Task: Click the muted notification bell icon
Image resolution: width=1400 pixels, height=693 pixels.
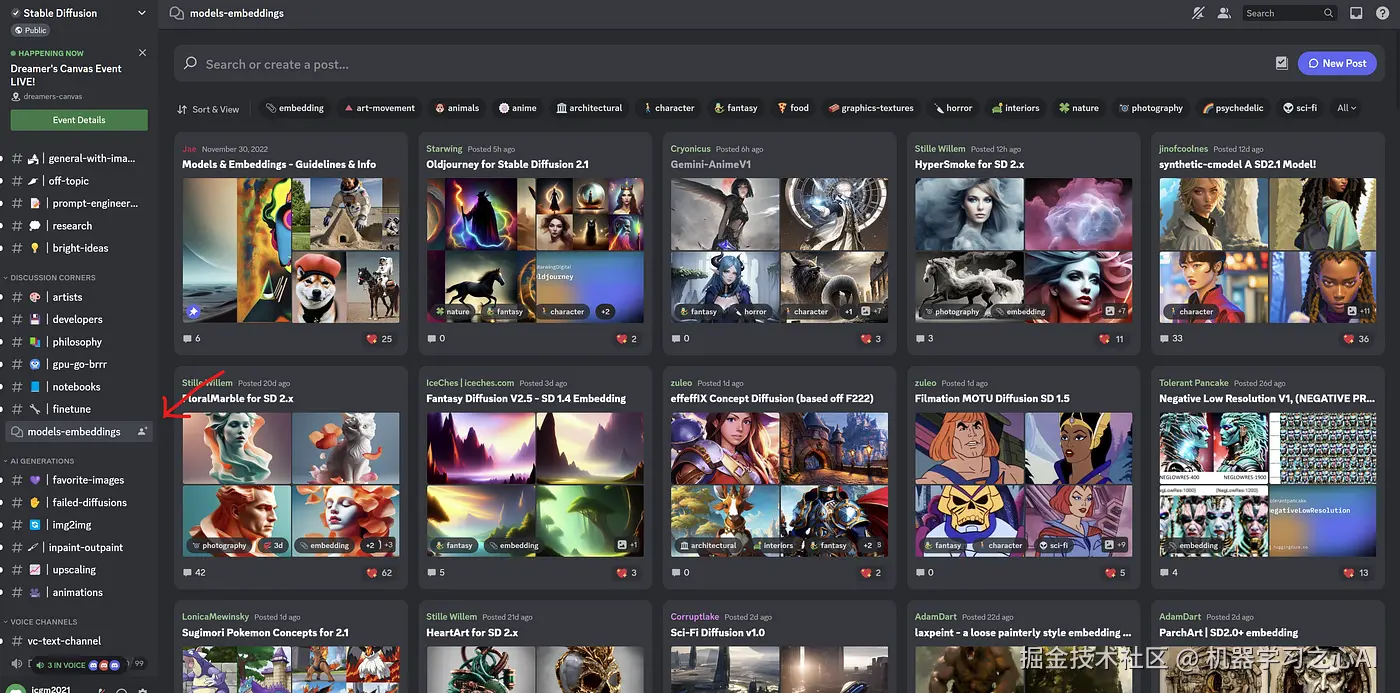Action: coord(1198,12)
